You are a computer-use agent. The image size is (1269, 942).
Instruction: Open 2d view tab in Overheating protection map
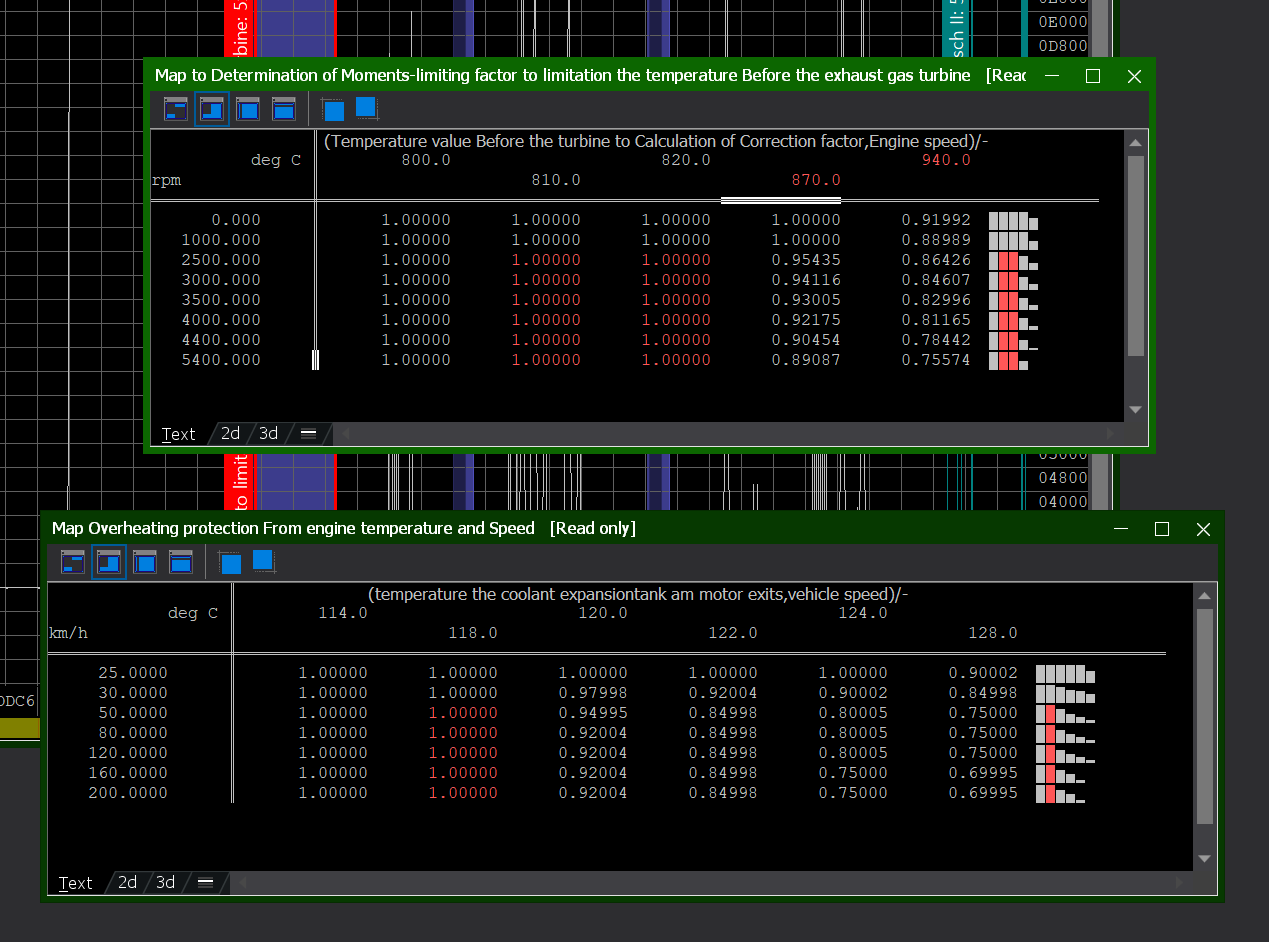[x=127, y=883]
